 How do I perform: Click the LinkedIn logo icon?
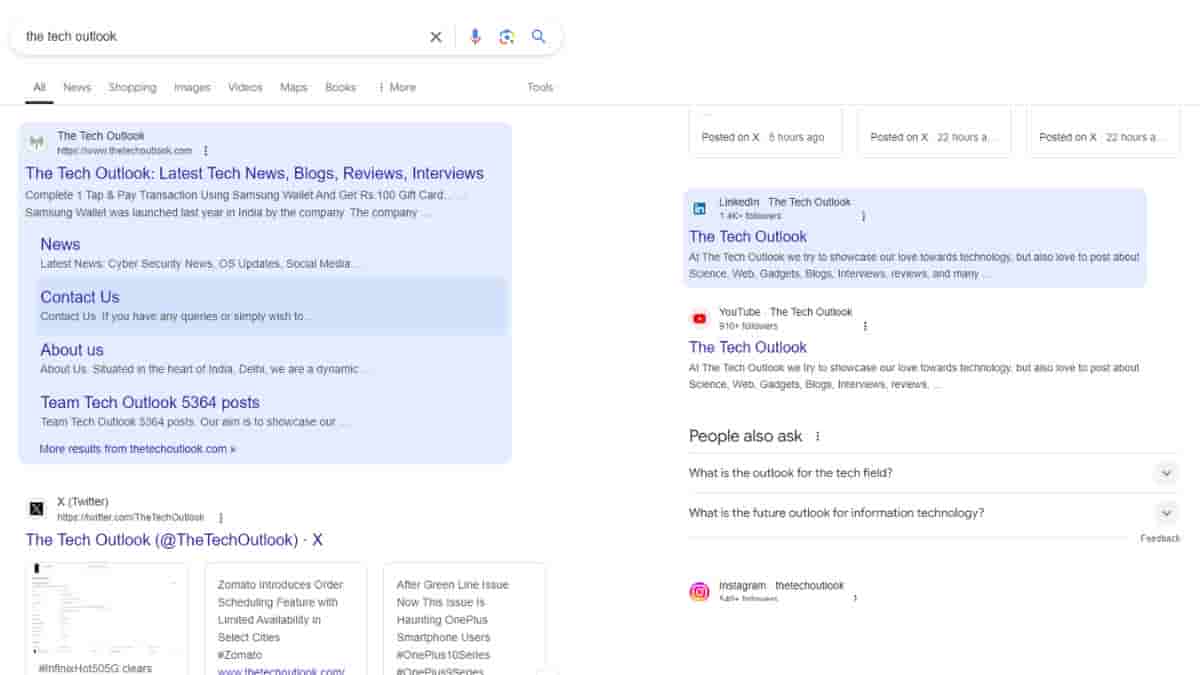pyautogui.click(x=700, y=209)
